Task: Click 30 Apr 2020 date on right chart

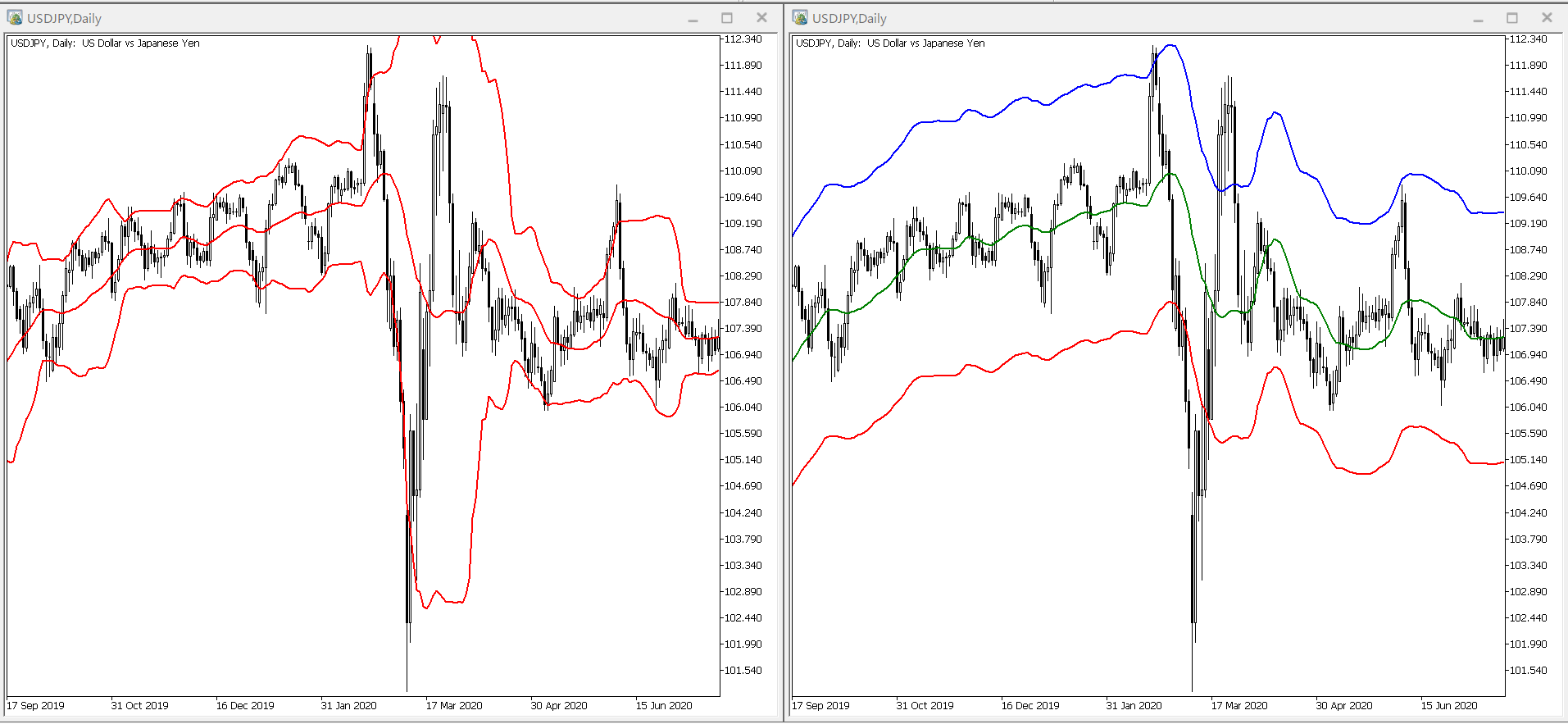Action: click(1344, 705)
